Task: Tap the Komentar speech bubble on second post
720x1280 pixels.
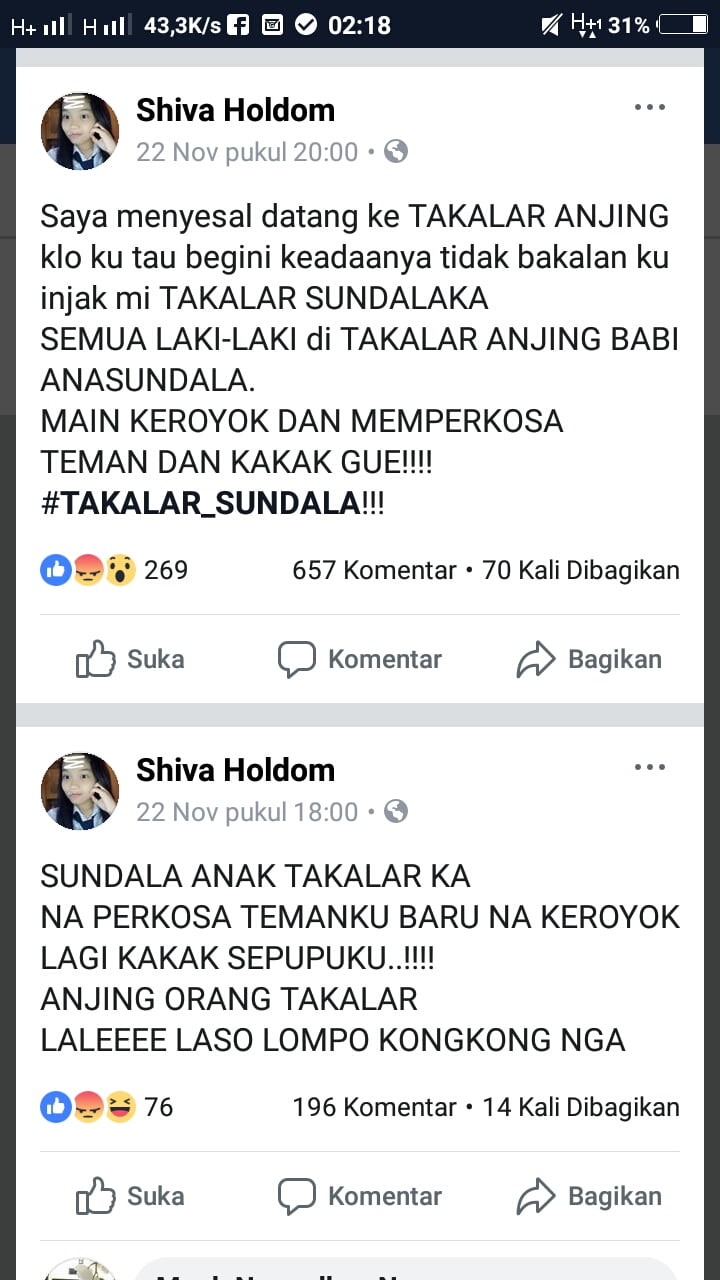Action: click(296, 1196)
